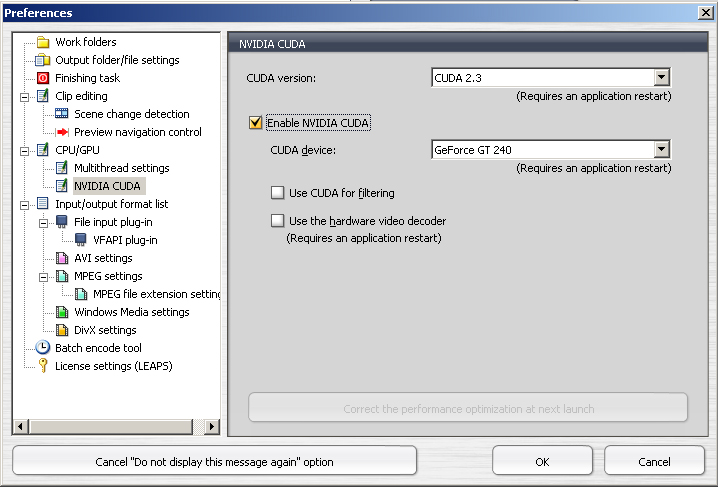Click the MPEG settings file icon
The width and height of the screenshot is (718, 487).
[62, 276]
